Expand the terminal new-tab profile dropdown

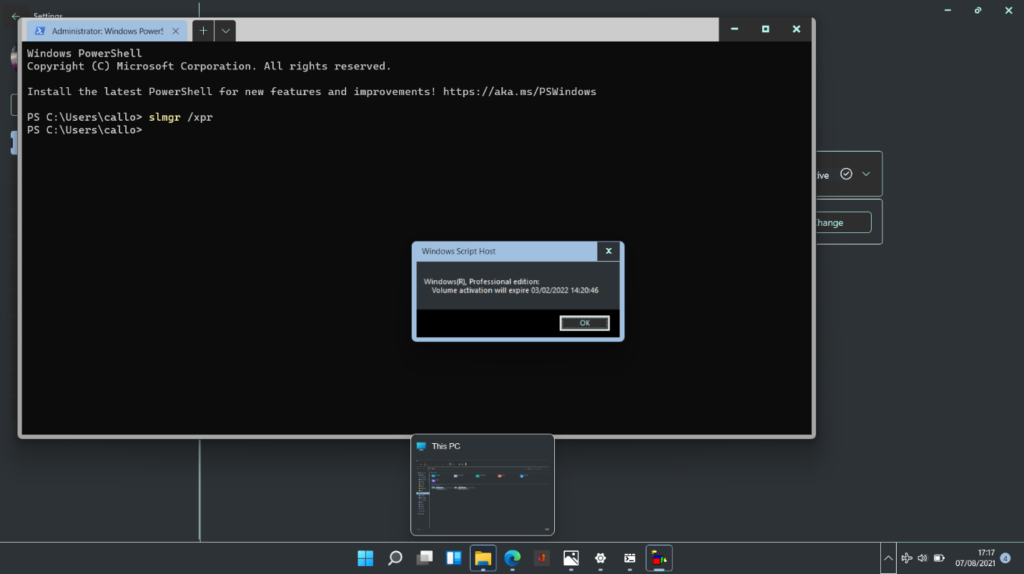click(x=226, y=31)
